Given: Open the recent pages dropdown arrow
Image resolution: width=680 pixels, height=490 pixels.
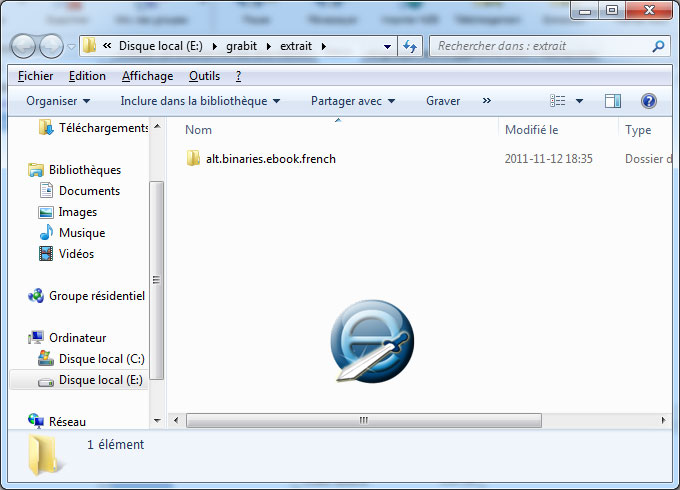Looking at the screenshot, I should 72,46.
